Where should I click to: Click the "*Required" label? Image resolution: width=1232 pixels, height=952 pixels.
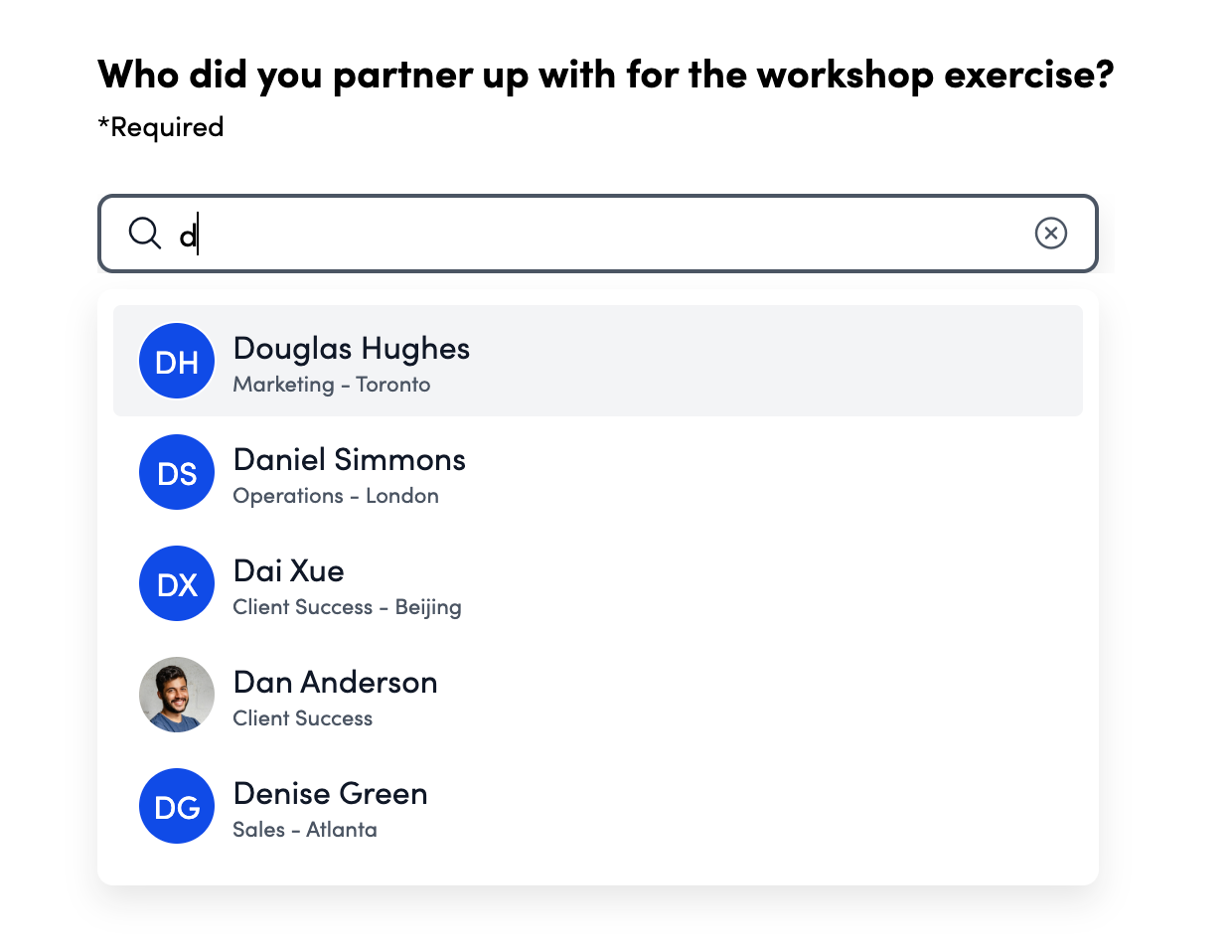pos(161,127)
